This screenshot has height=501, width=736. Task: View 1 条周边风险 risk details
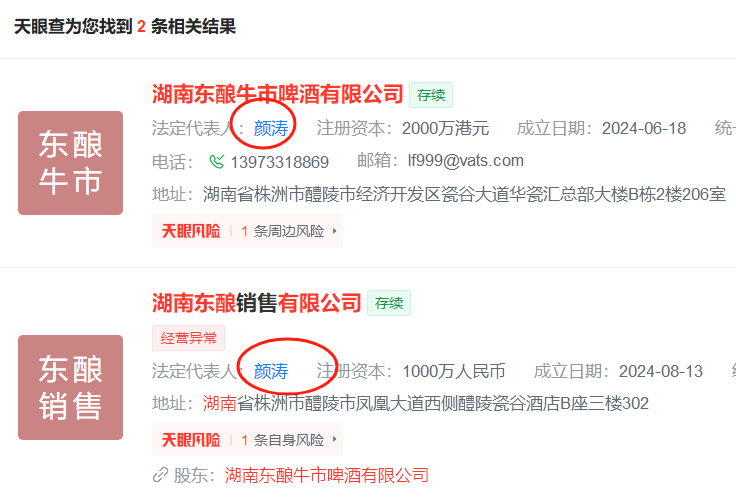coord(283,231)
